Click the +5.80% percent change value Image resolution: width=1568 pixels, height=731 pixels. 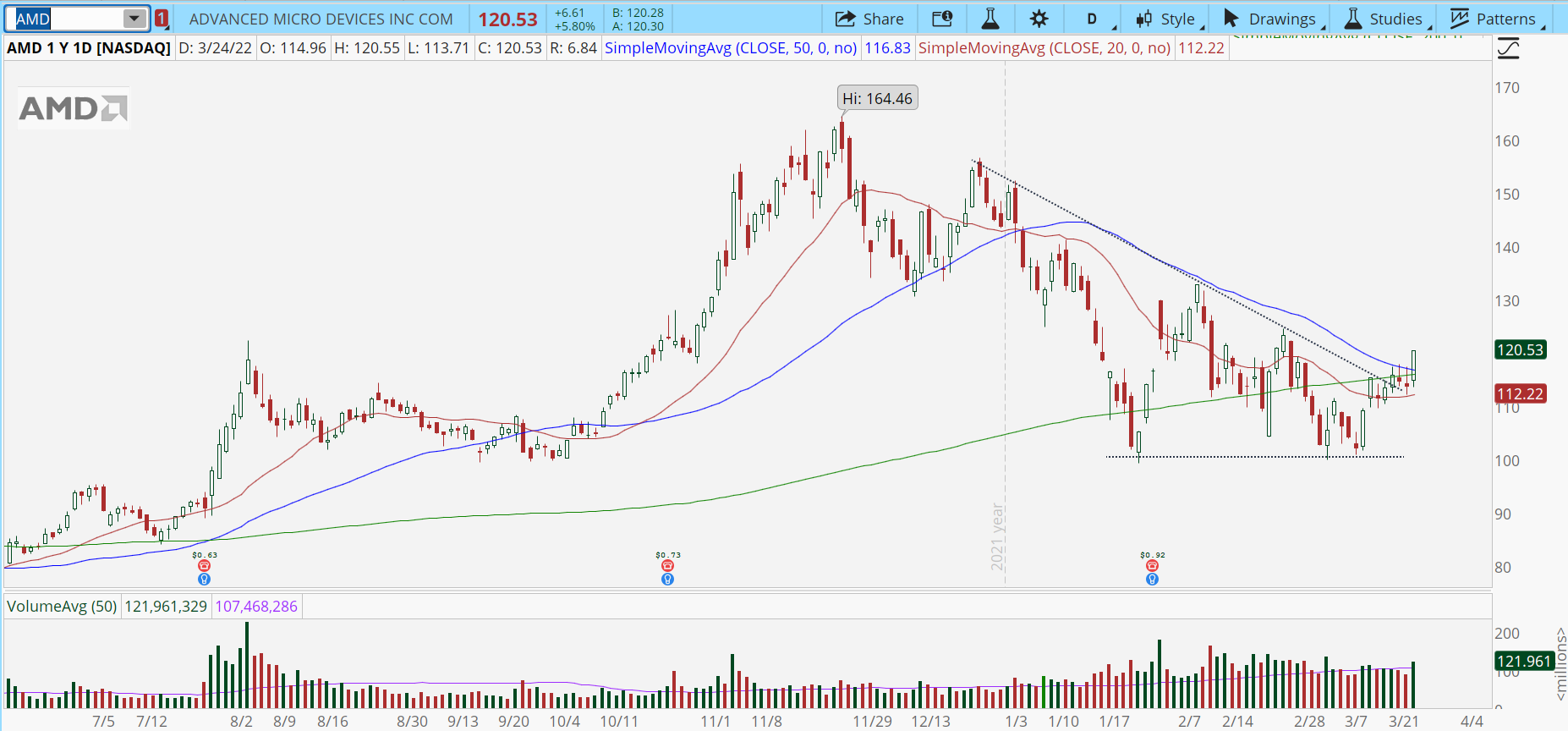(575, 26)
